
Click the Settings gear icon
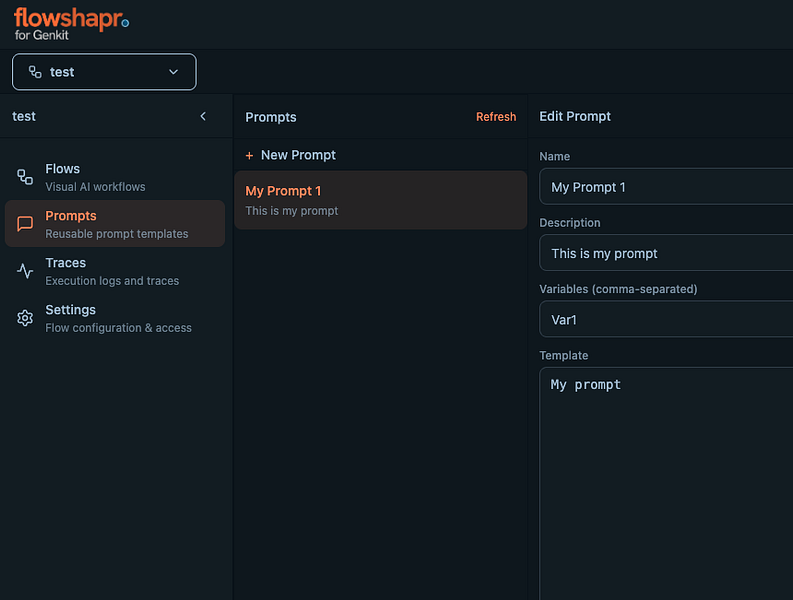[x=25, y=318]
